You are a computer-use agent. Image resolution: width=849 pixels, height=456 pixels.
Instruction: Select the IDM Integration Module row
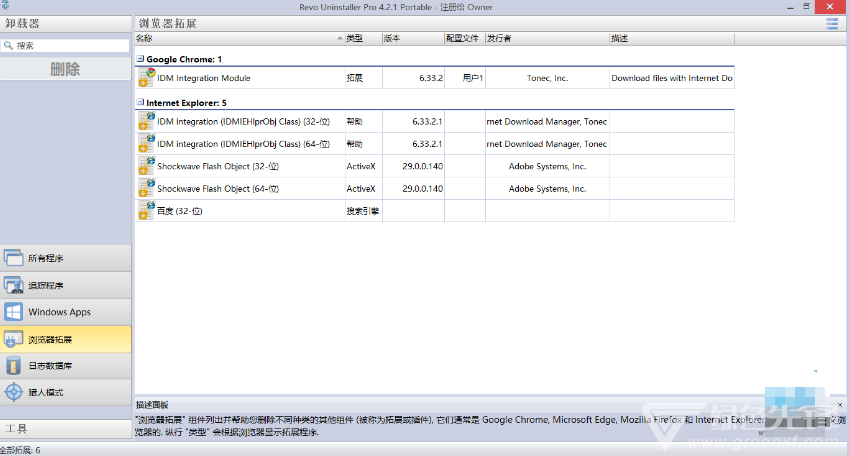[434, 77]
